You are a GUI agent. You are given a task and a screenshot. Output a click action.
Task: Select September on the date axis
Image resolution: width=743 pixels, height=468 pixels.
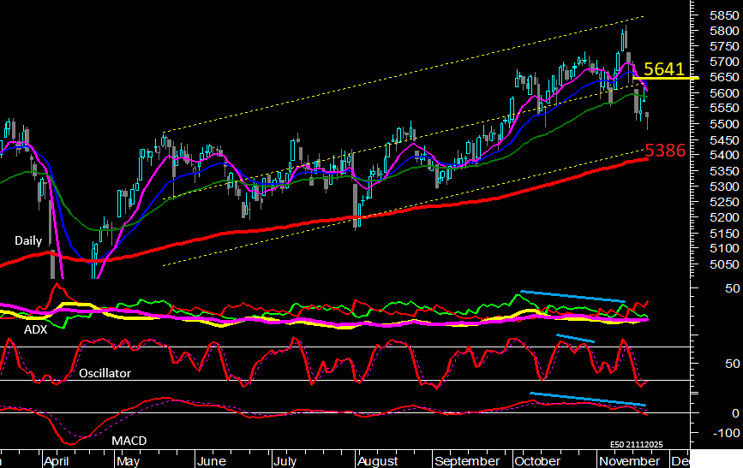coord(468,461)
